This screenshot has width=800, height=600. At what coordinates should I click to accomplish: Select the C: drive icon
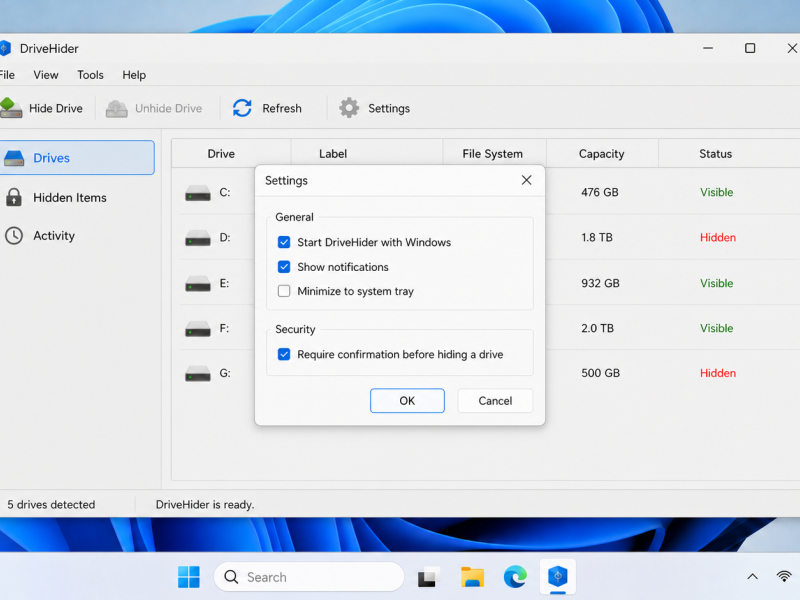point(197,193)
